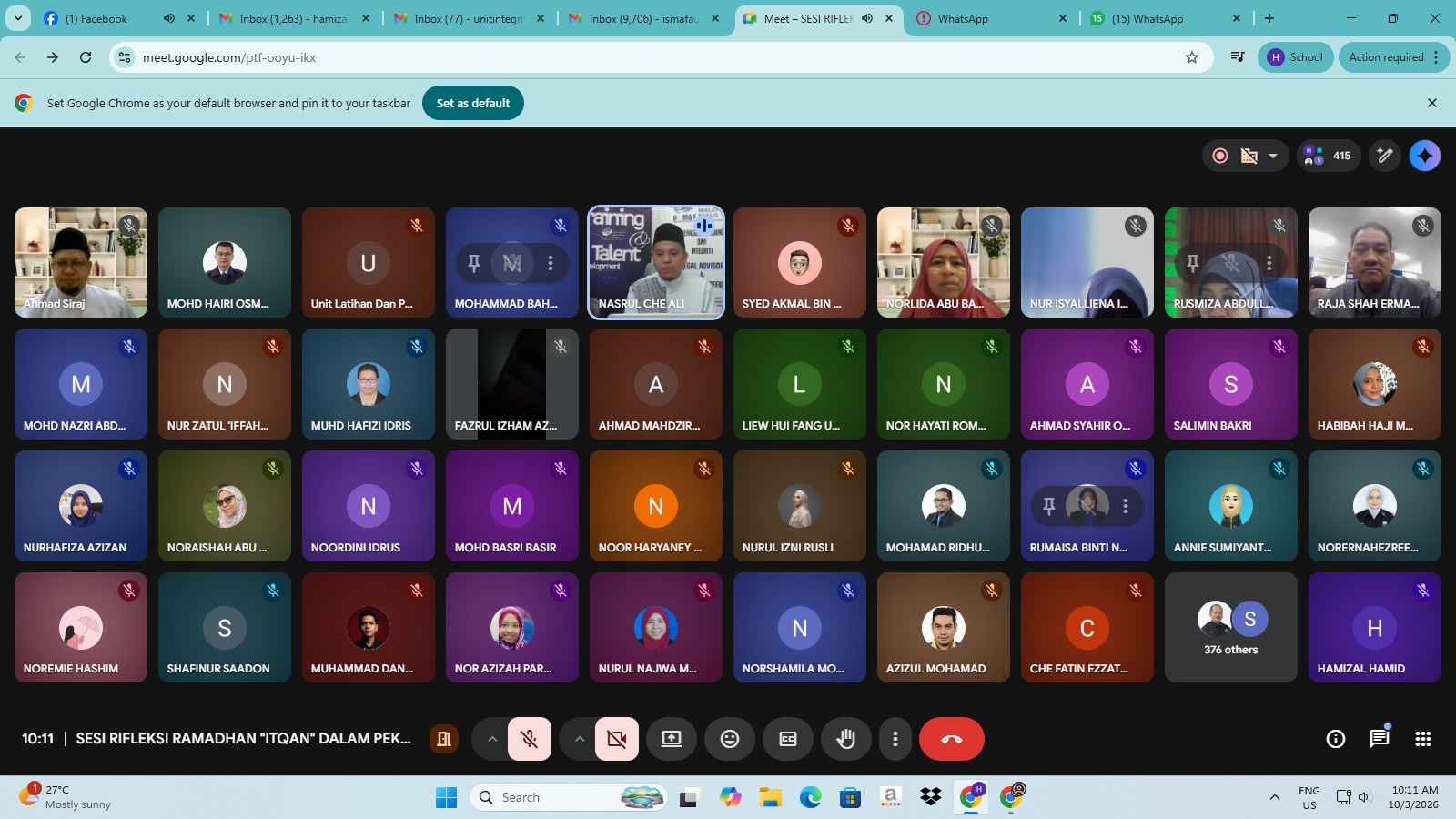Open the activities grid icon

pos(1423,739)
